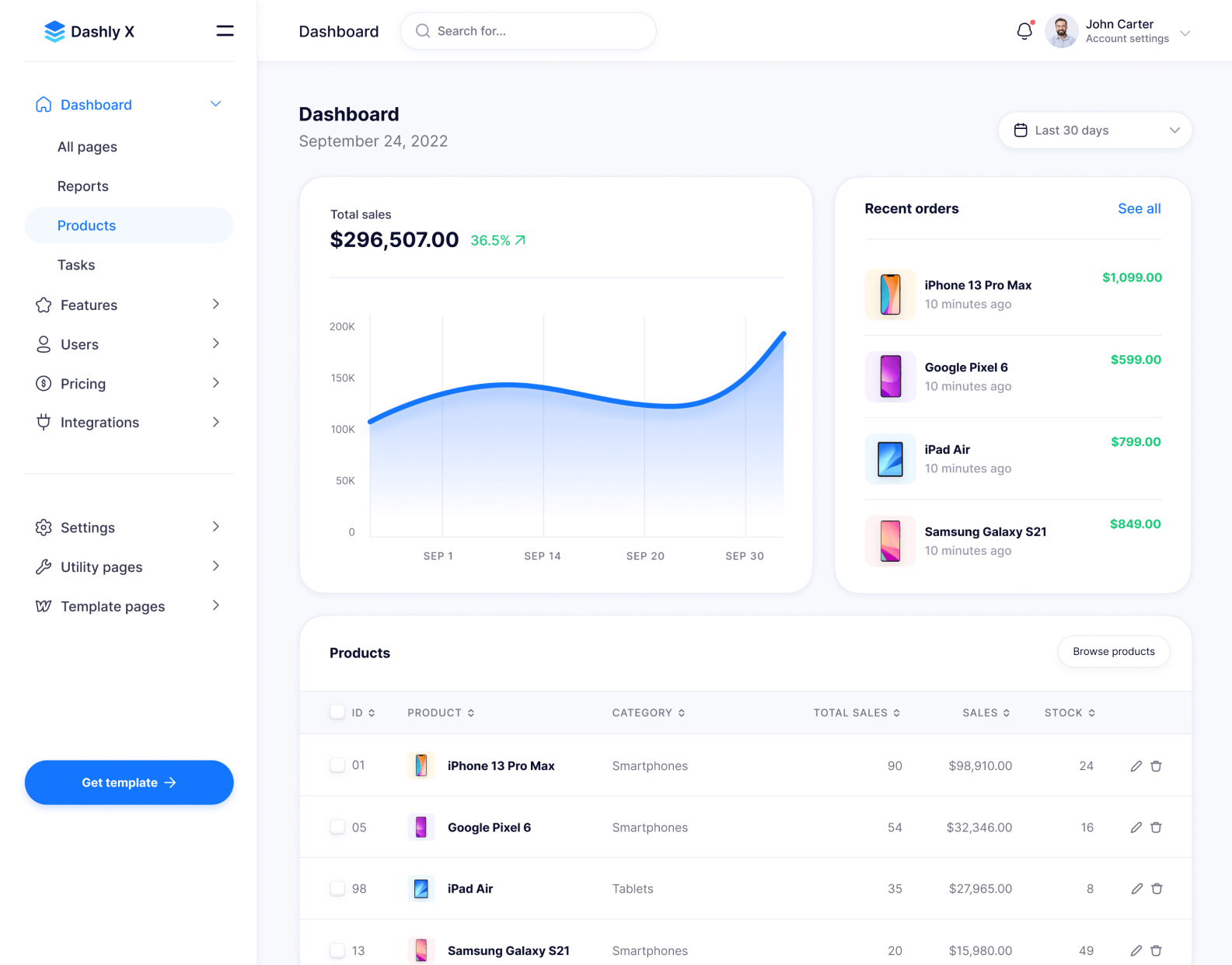Open Tasks in sidebar

click(x=76, y=265)
